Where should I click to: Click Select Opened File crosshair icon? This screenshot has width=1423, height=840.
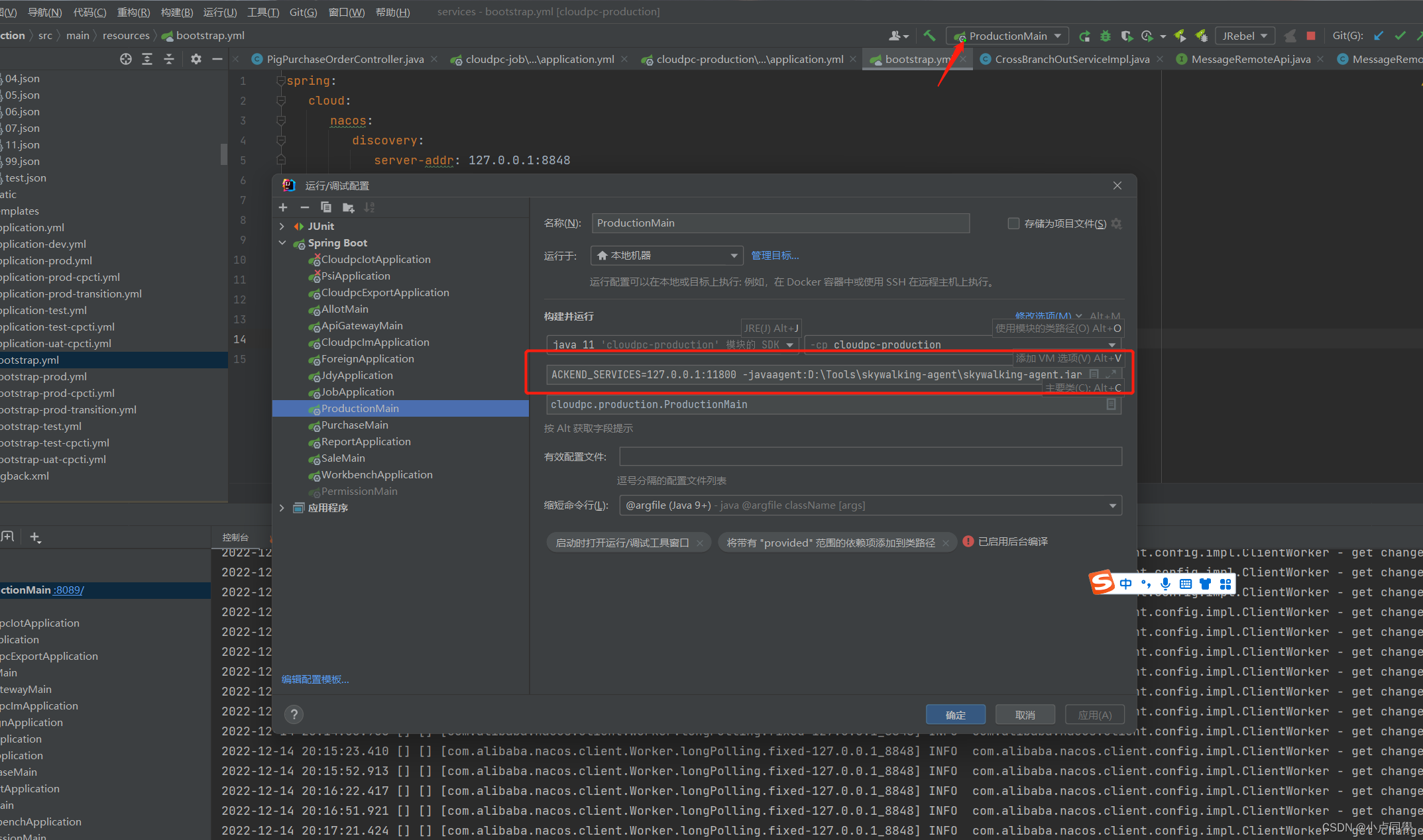coord(125,59)
